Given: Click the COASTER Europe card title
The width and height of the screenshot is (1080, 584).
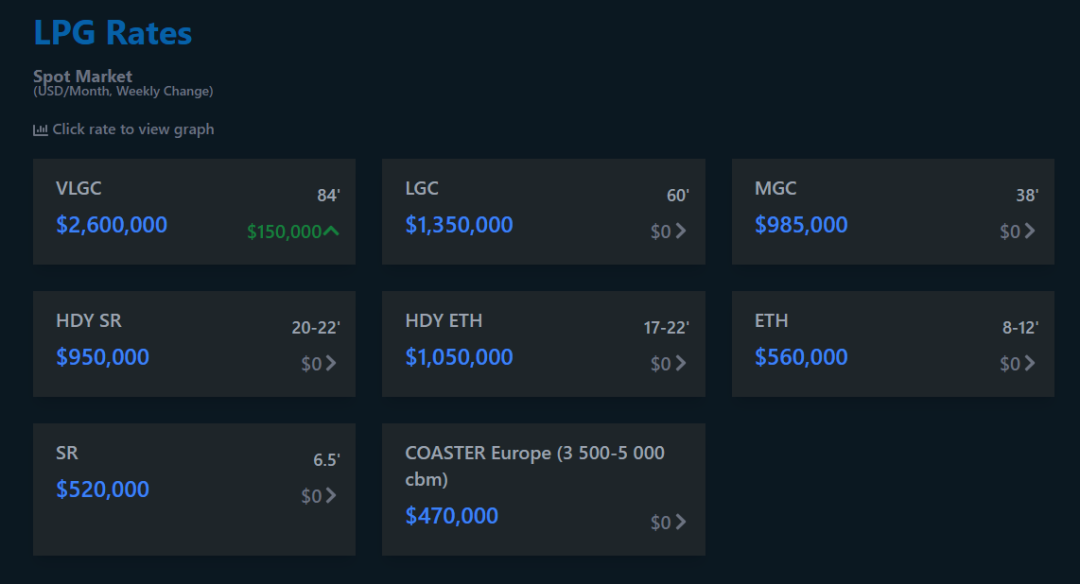Looking at the screenshot, I should tap(535, 465).
